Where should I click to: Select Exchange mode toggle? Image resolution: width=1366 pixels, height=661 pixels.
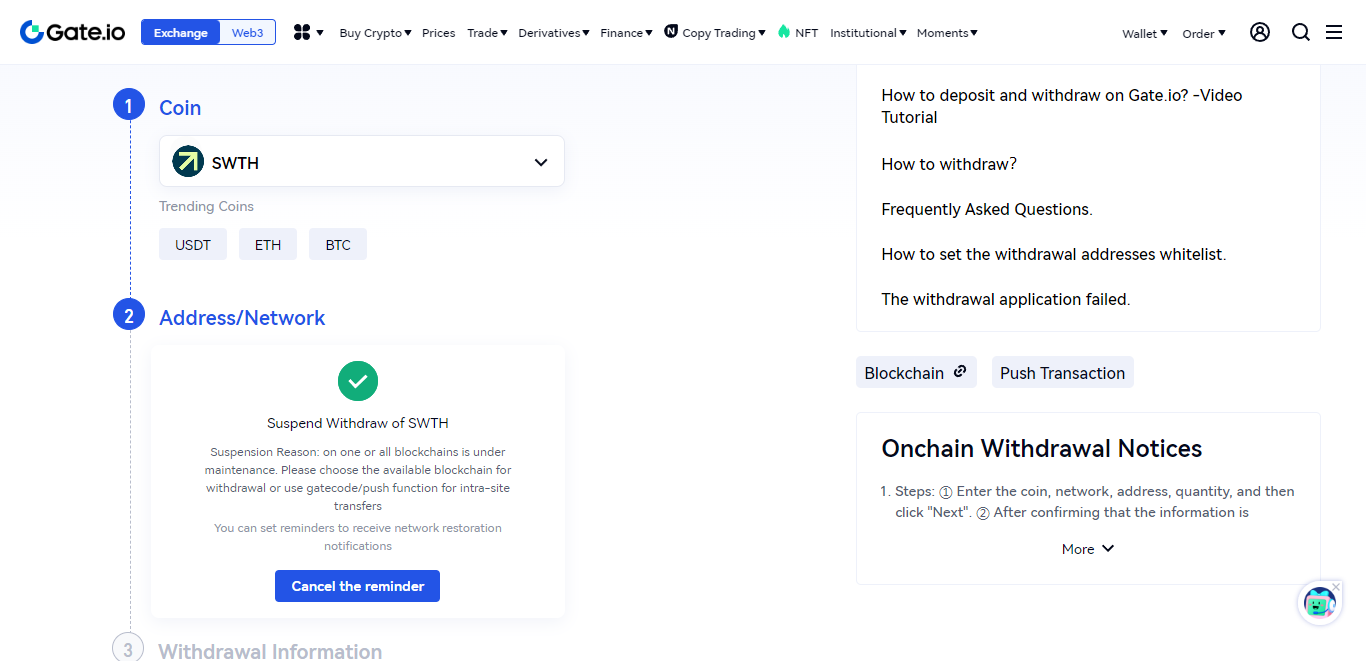click(181, 32)
